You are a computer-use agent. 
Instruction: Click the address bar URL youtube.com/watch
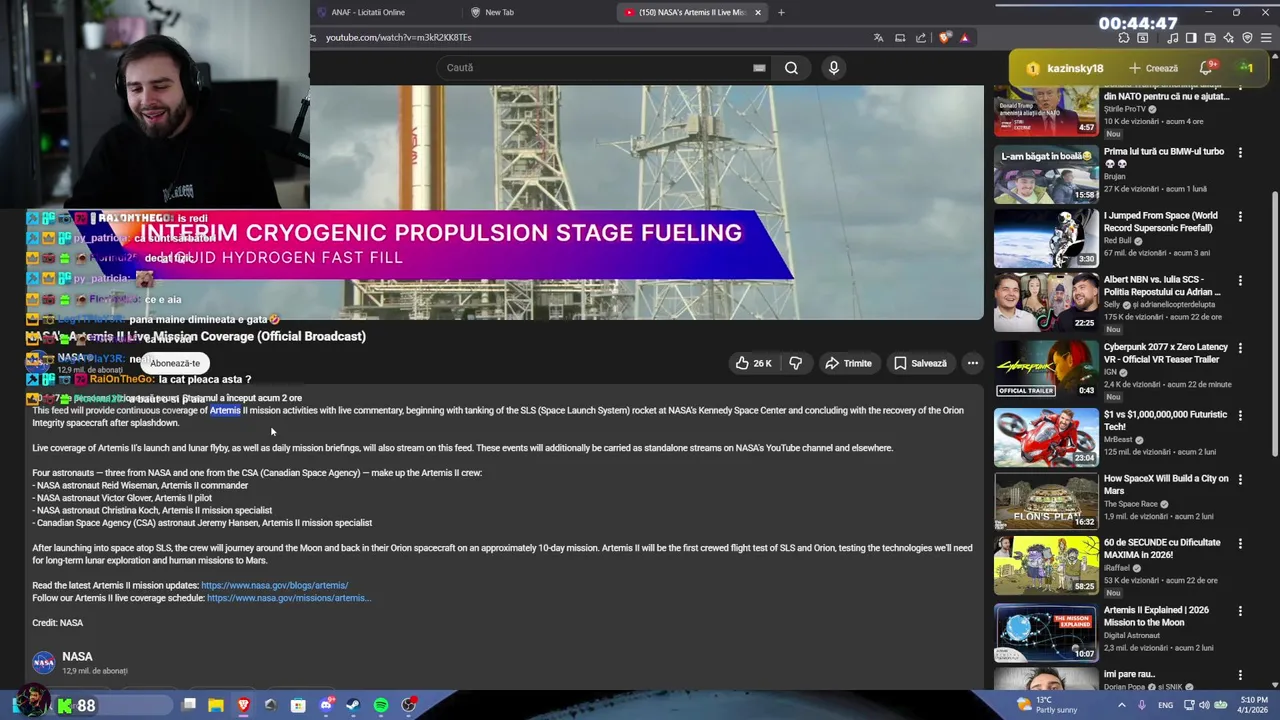(398, 38)
